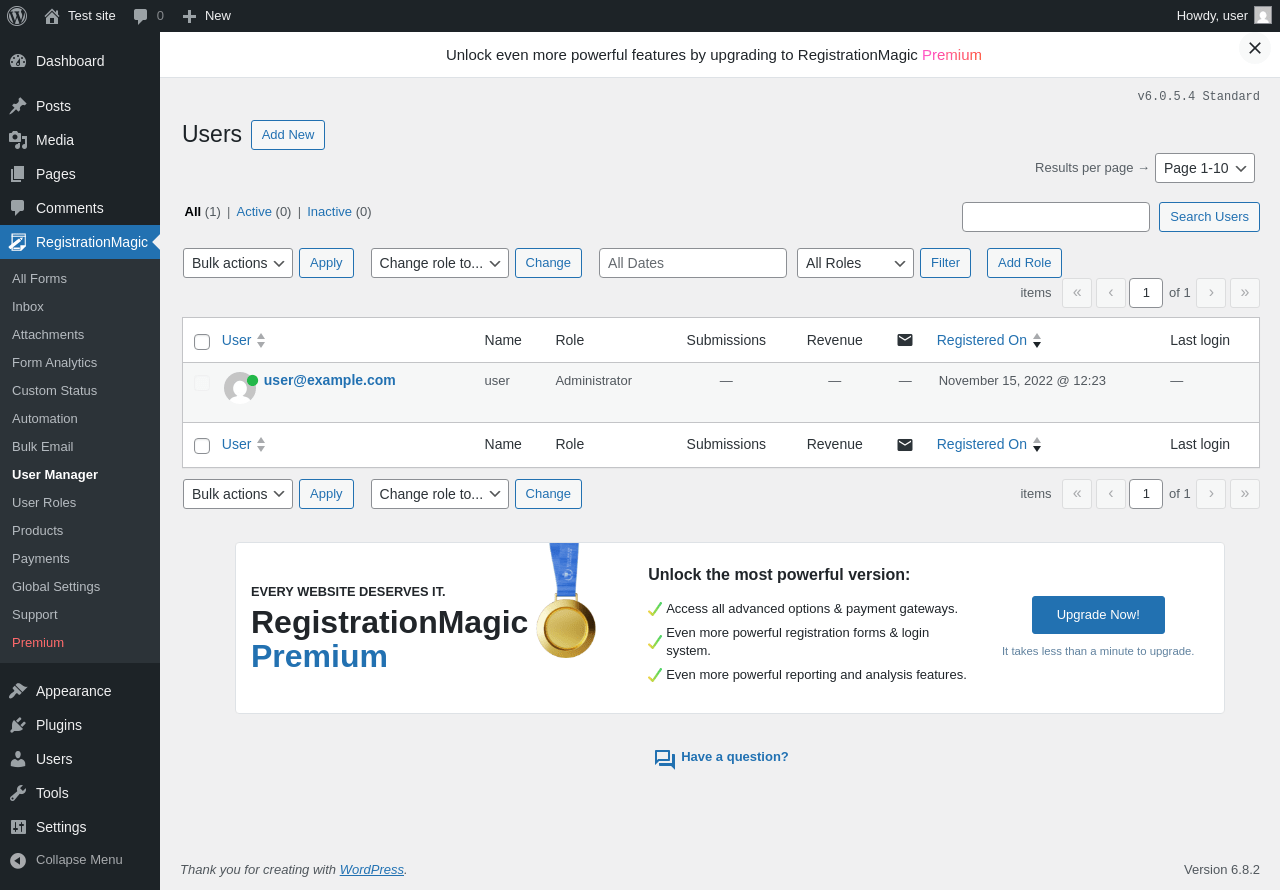1280x890 pixels.
Task: Open the WordPress logo menu
Action: [x=17, y=16]
